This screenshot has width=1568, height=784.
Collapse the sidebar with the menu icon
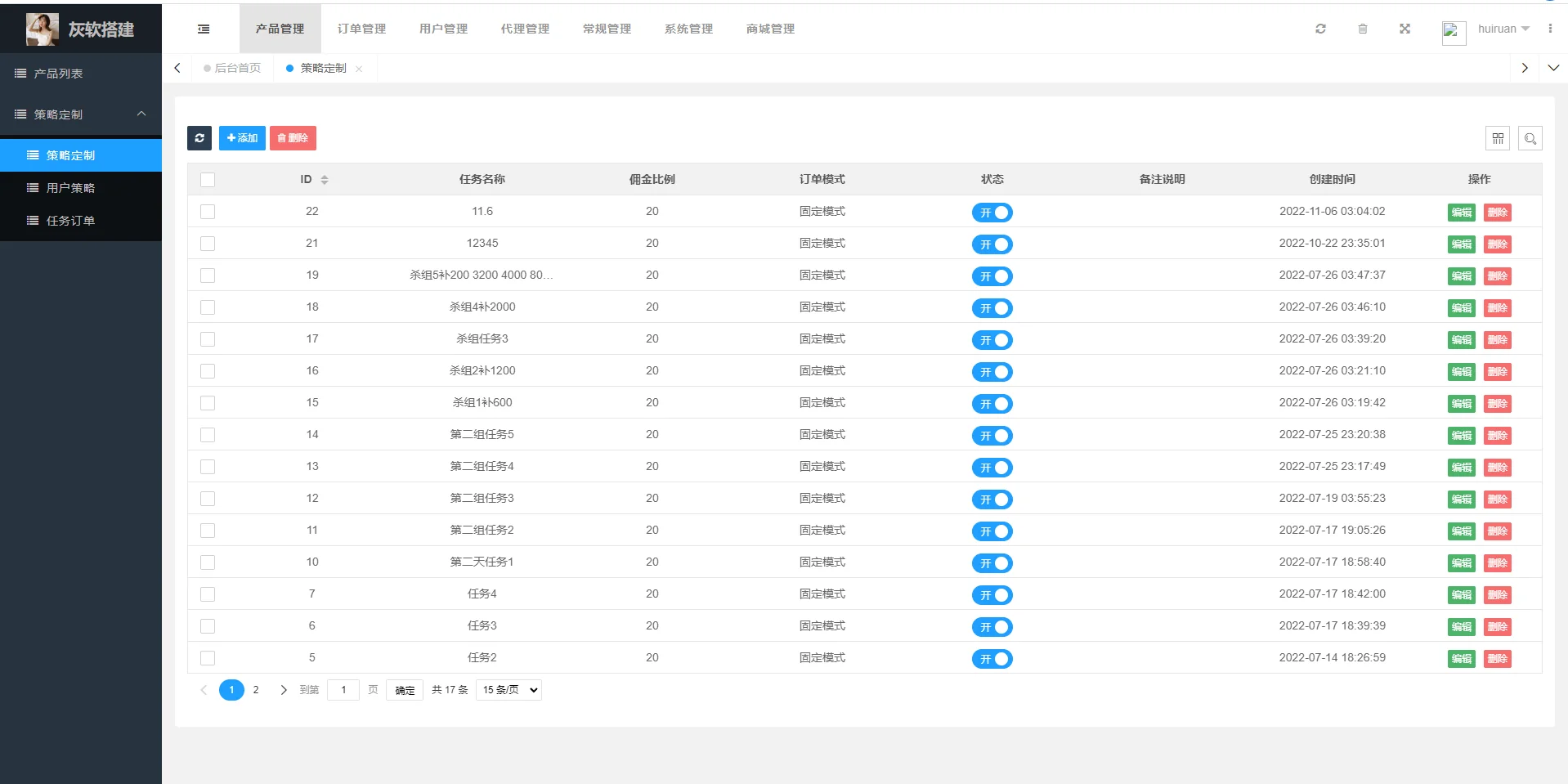click(204, 29)
